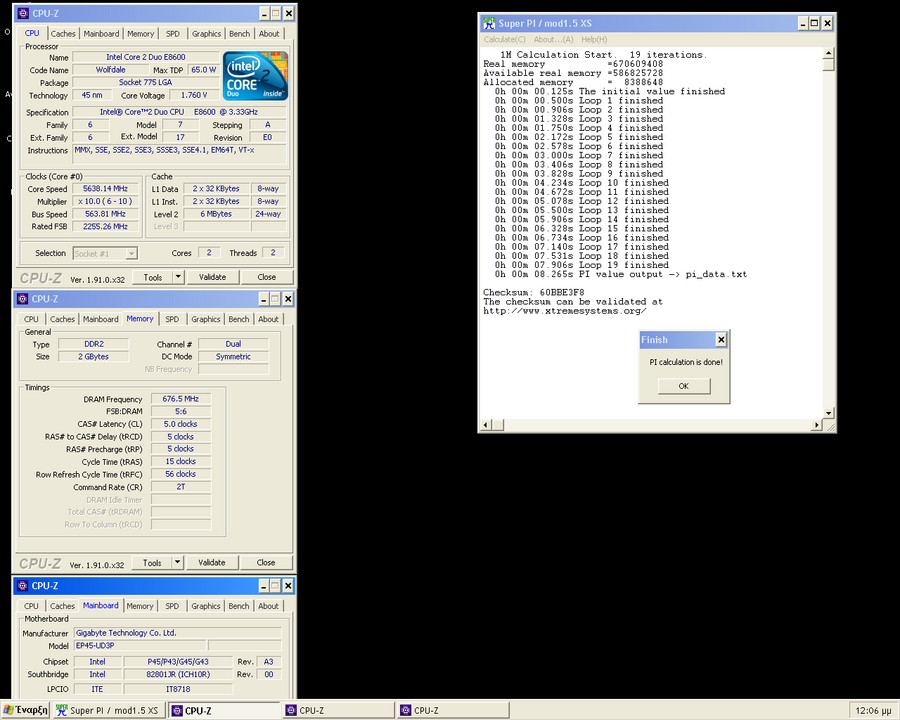This screenshot has height=720, width=900.
Task: Click the Super PI horizontal scroll-left arrow
Action: (x=486, y=425)
